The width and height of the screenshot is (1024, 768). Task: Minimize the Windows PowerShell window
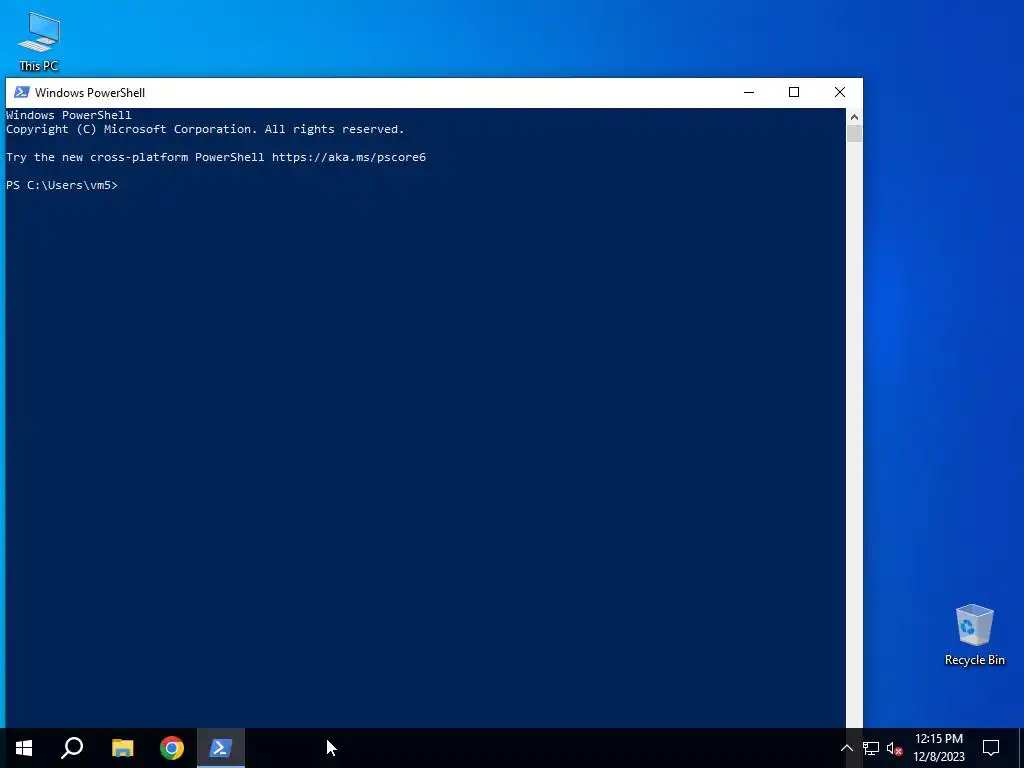pyautogui.click(x=749, y=92)
